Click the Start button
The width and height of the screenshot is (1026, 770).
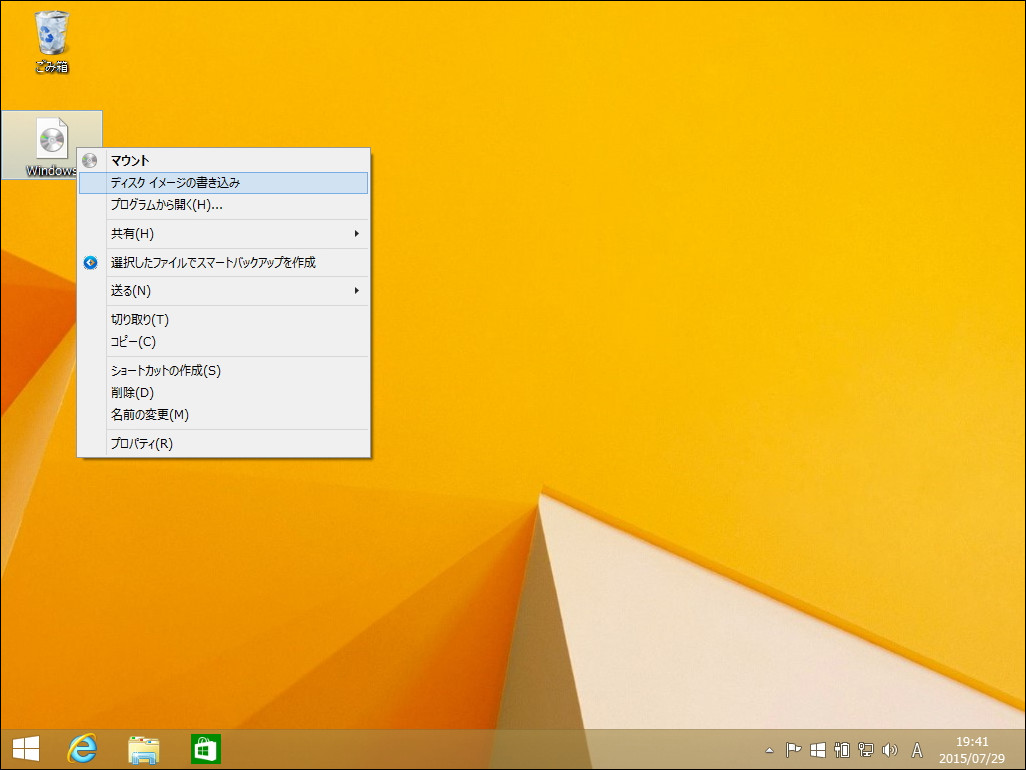click(x=25, y=749)
